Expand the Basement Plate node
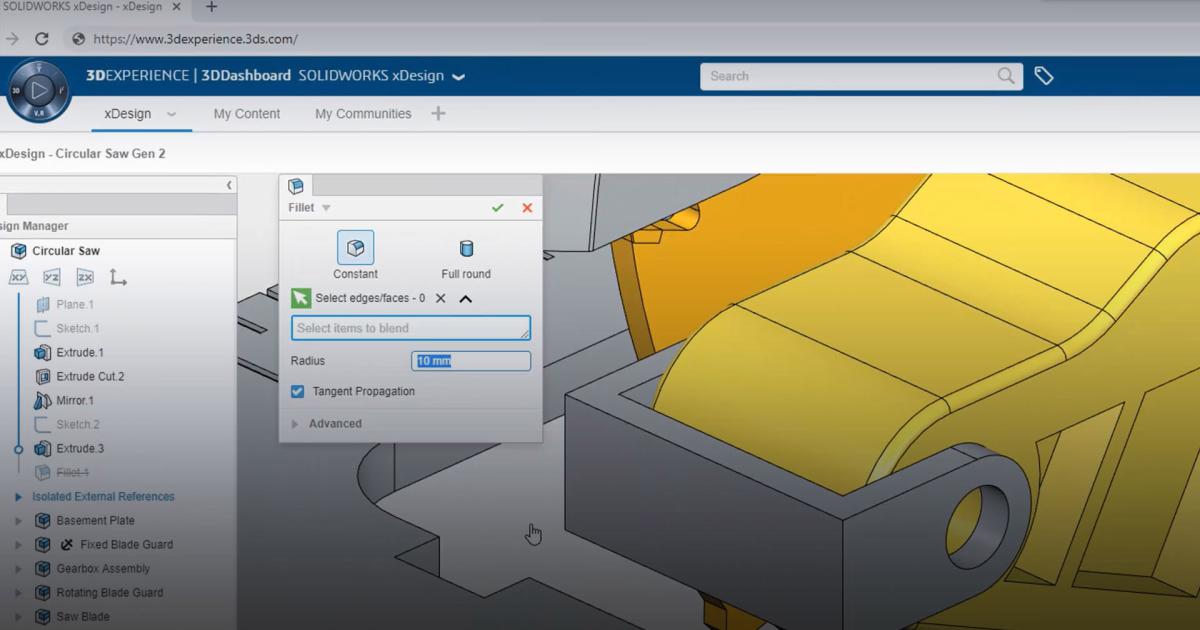 pyautogui.click(x=18, y=521)
